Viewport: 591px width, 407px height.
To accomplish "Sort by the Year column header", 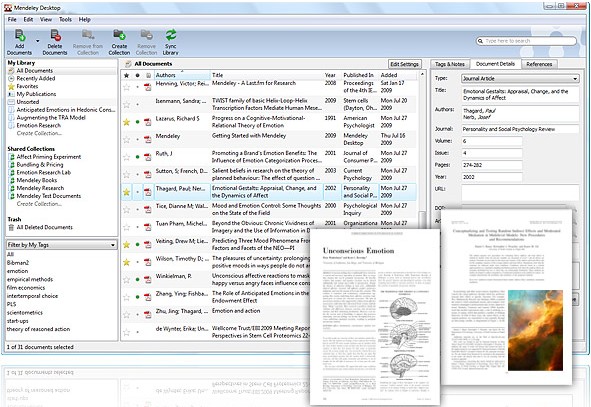I will (332, 75).
